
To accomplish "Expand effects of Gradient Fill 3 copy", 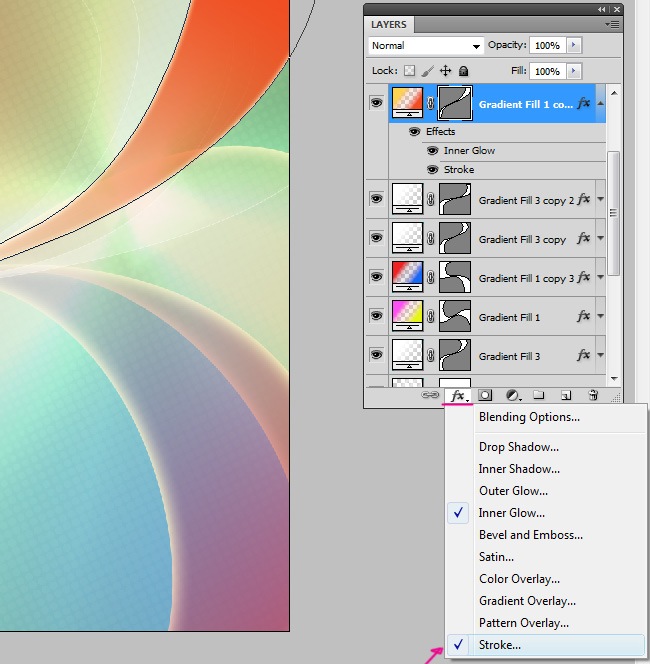I will [x=601, y=240].
